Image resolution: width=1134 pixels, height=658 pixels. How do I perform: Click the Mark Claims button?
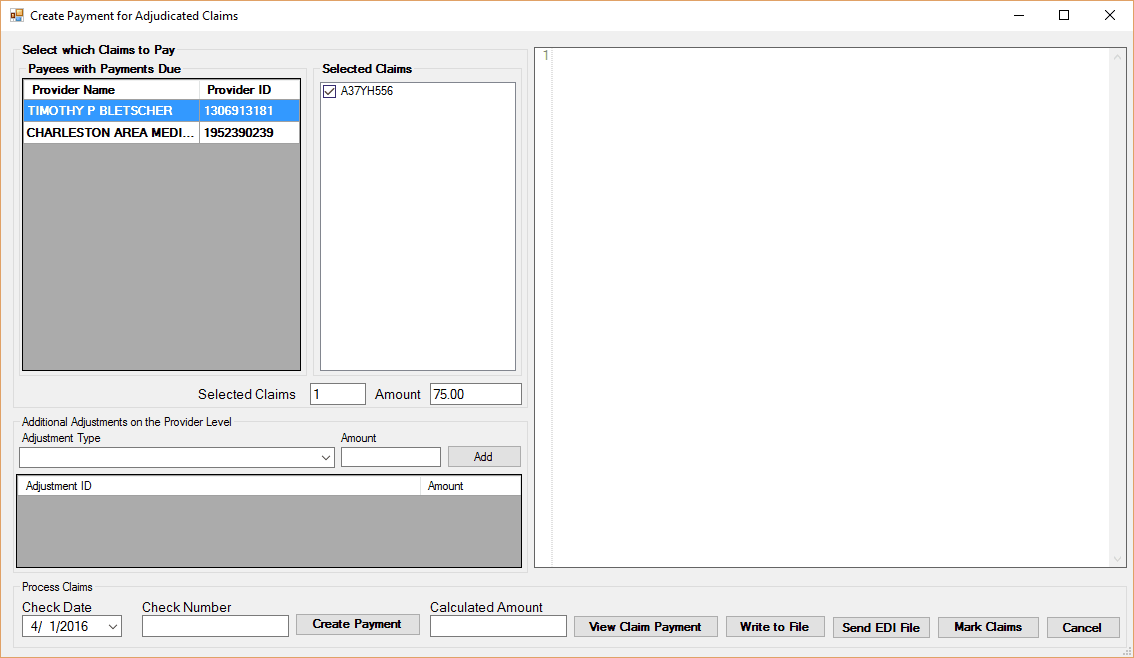987,627
